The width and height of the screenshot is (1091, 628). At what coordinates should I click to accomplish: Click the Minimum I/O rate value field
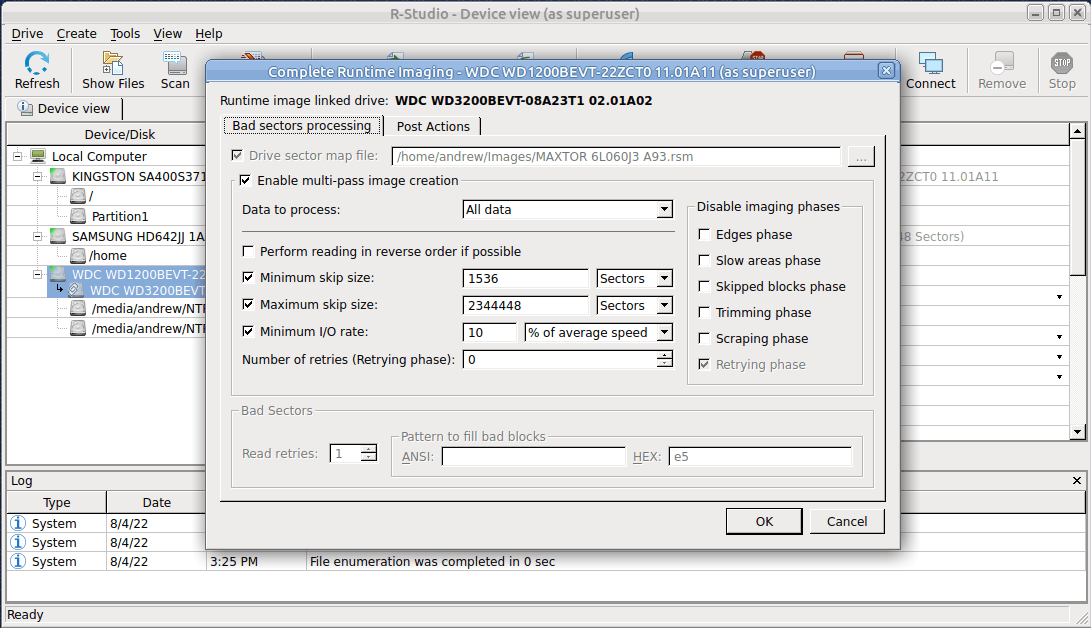point(490,332)
